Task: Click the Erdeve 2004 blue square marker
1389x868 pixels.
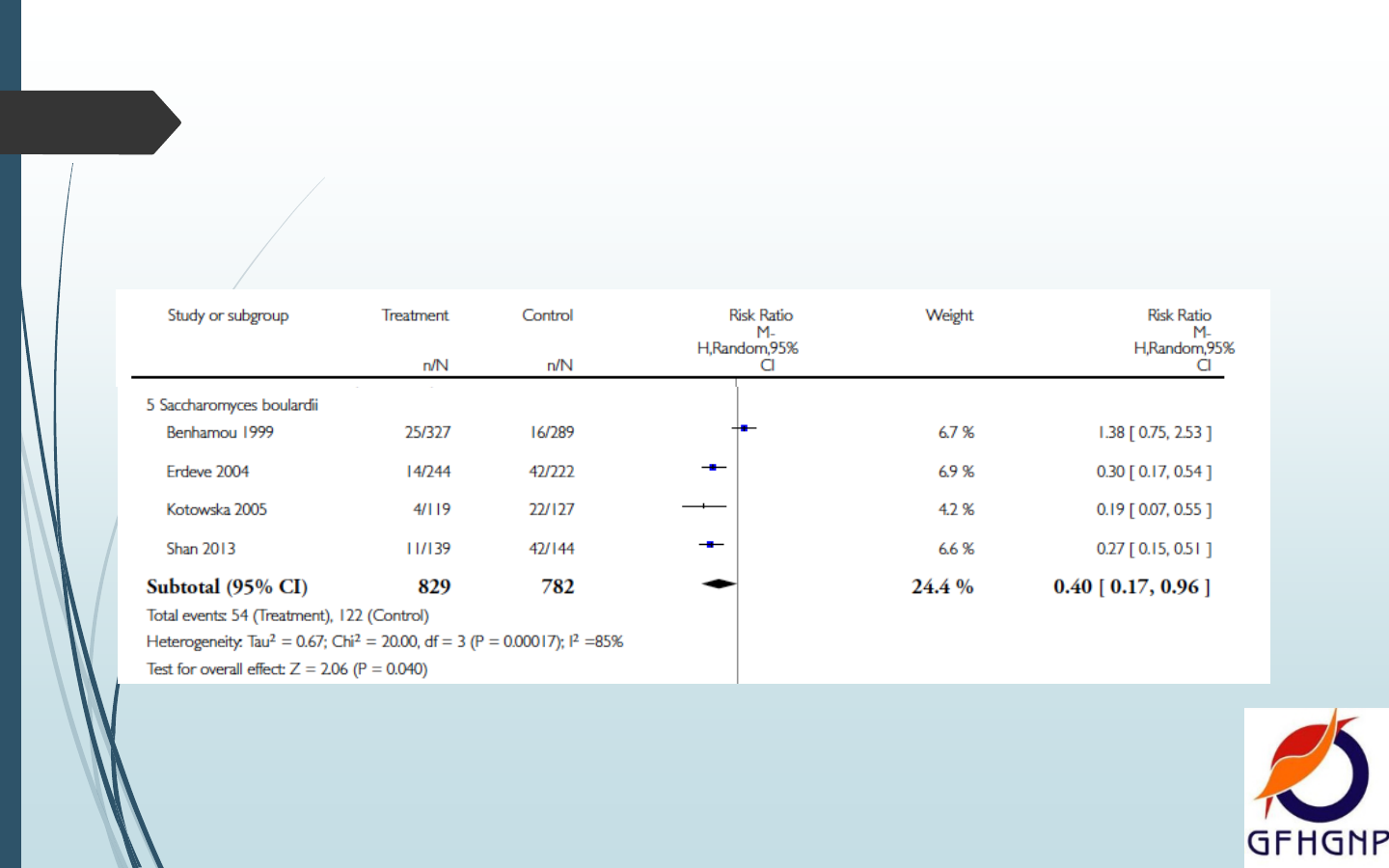Action: click(x=713, y=468)
